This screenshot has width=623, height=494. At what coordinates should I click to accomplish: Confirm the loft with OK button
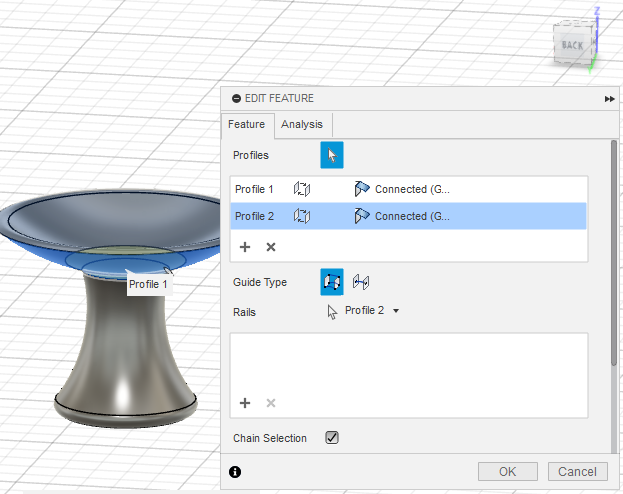pyautogui.click(x=508, y=471)
